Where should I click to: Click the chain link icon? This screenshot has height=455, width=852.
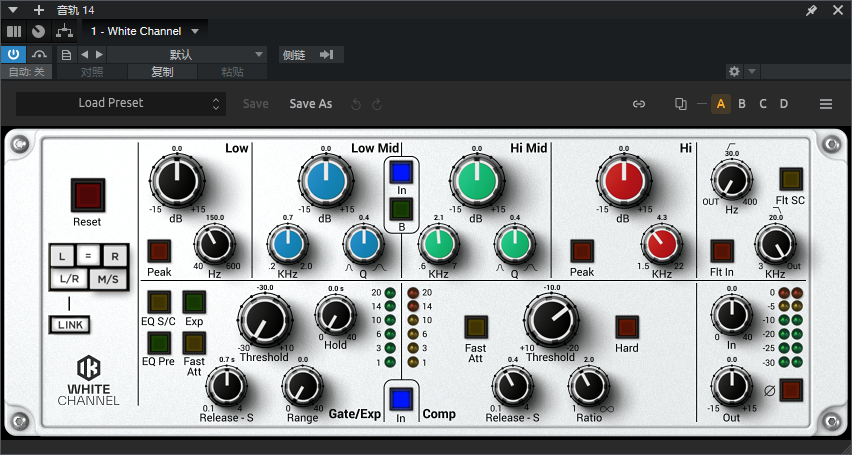(x=639, y=104)
